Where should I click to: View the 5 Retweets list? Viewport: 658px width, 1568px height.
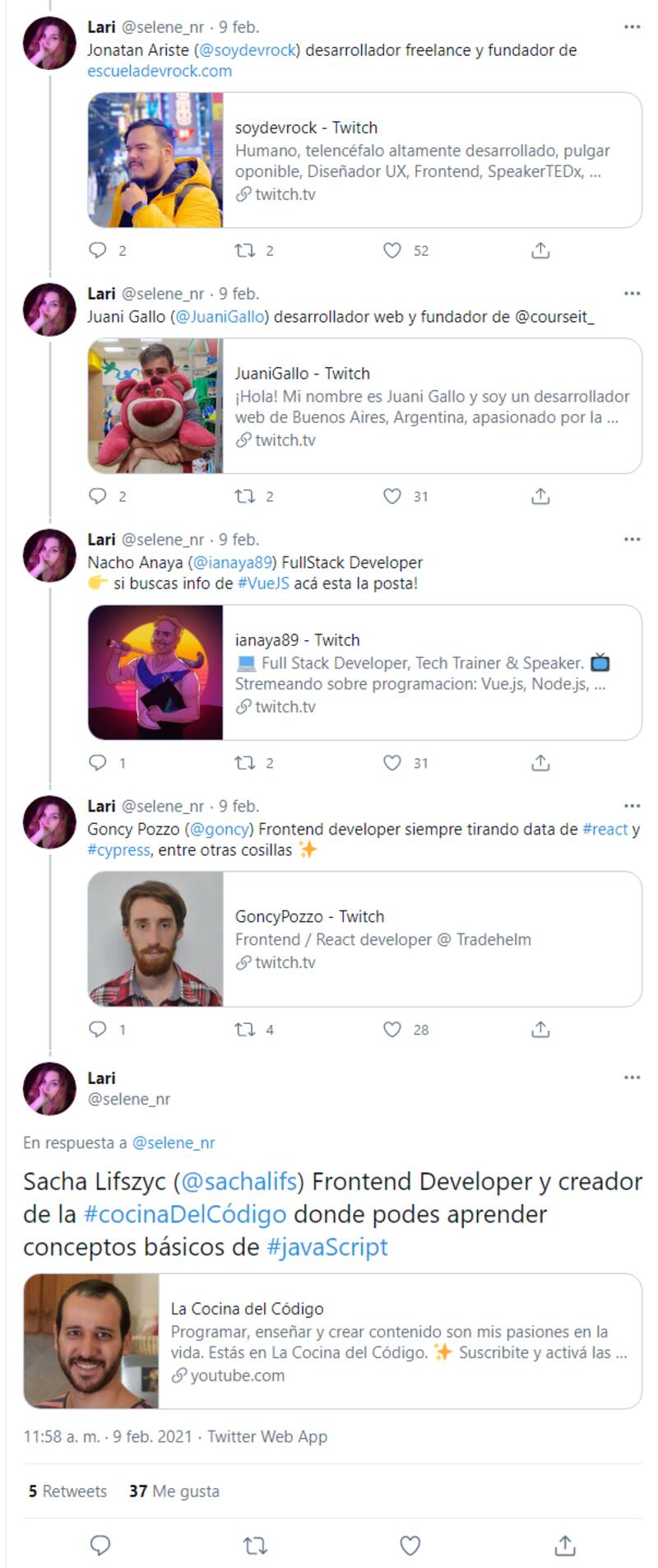pyautogui.click(x=67, y=1491)
